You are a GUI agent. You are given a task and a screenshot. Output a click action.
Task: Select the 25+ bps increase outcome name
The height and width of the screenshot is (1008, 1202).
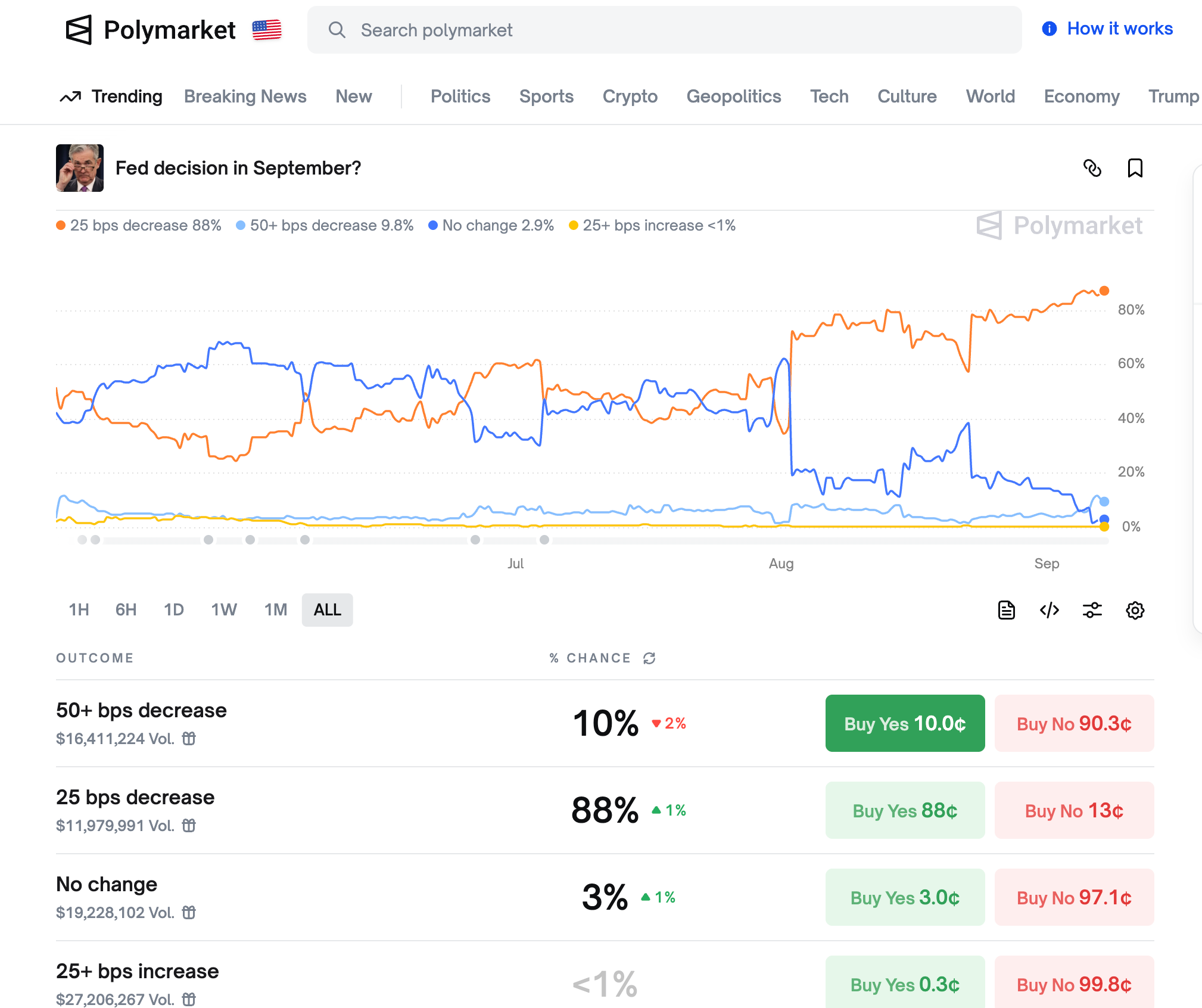tap(138, 971)
